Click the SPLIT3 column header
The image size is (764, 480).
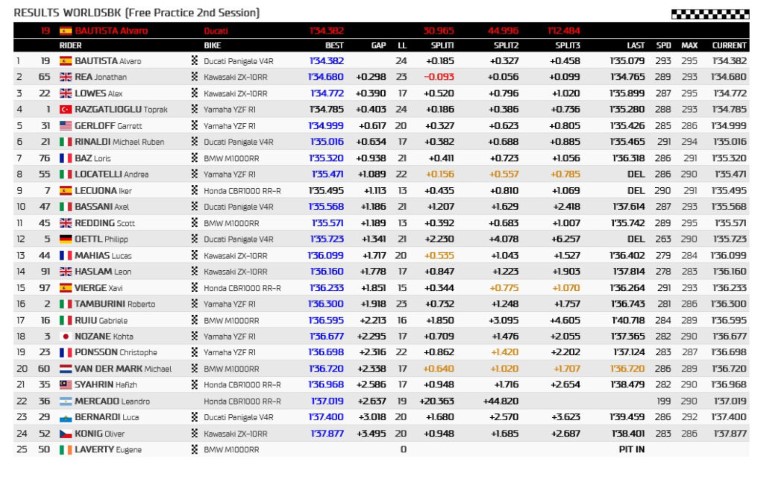pos(568,45)
